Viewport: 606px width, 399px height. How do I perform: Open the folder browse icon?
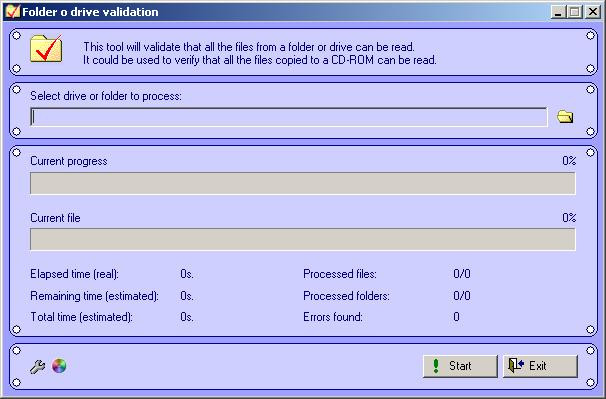coord(565,117)
